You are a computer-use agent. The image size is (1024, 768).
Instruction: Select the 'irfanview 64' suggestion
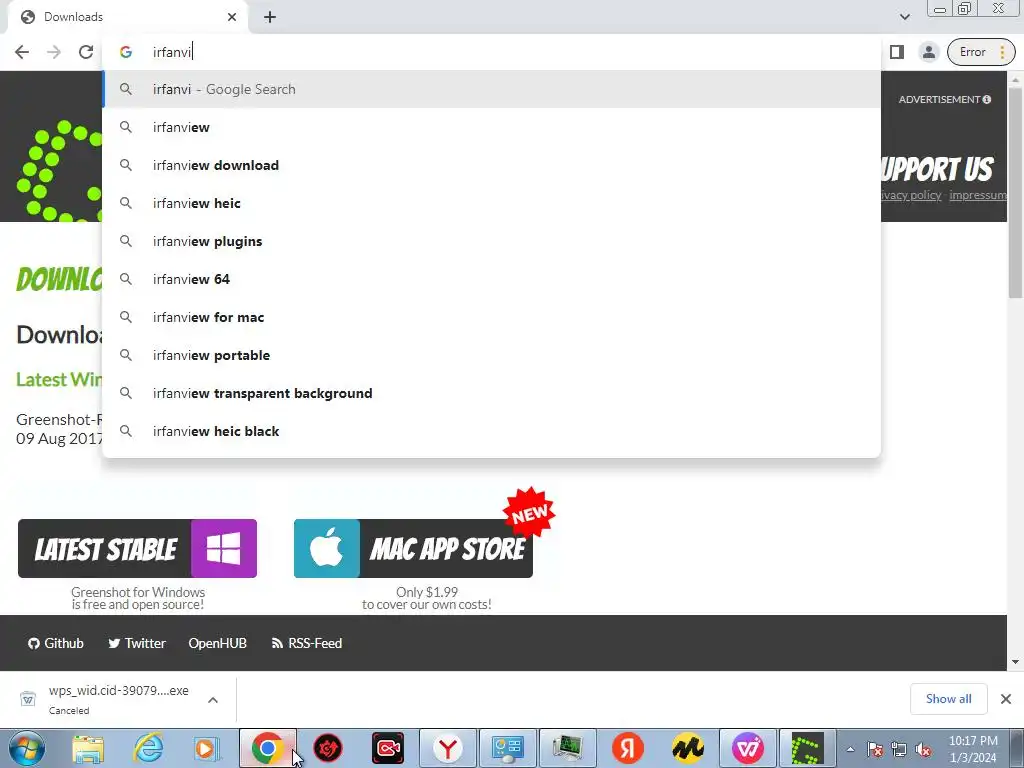coord(491,279)
